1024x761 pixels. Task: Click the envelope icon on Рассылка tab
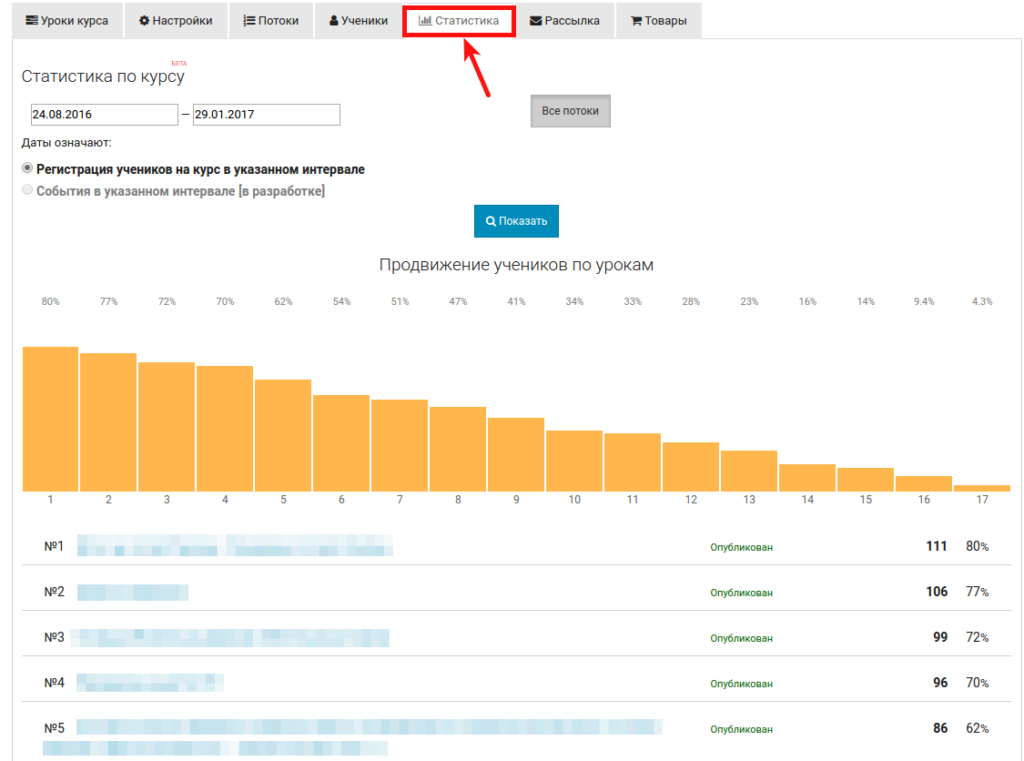[536, 21]
